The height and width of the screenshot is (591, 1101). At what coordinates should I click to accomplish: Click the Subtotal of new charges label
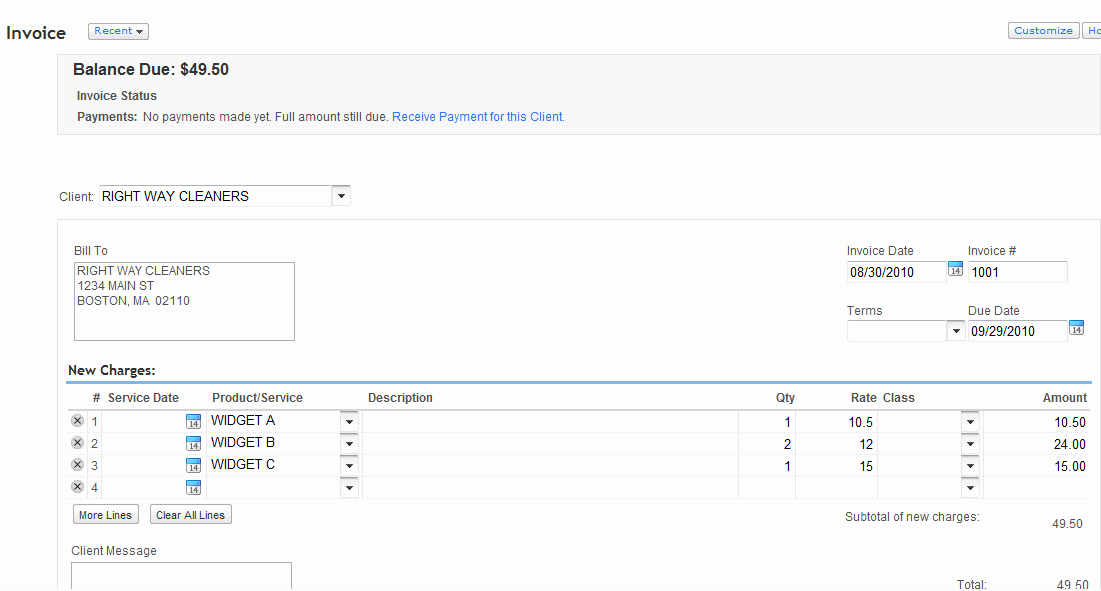click(x=912, y=517)
